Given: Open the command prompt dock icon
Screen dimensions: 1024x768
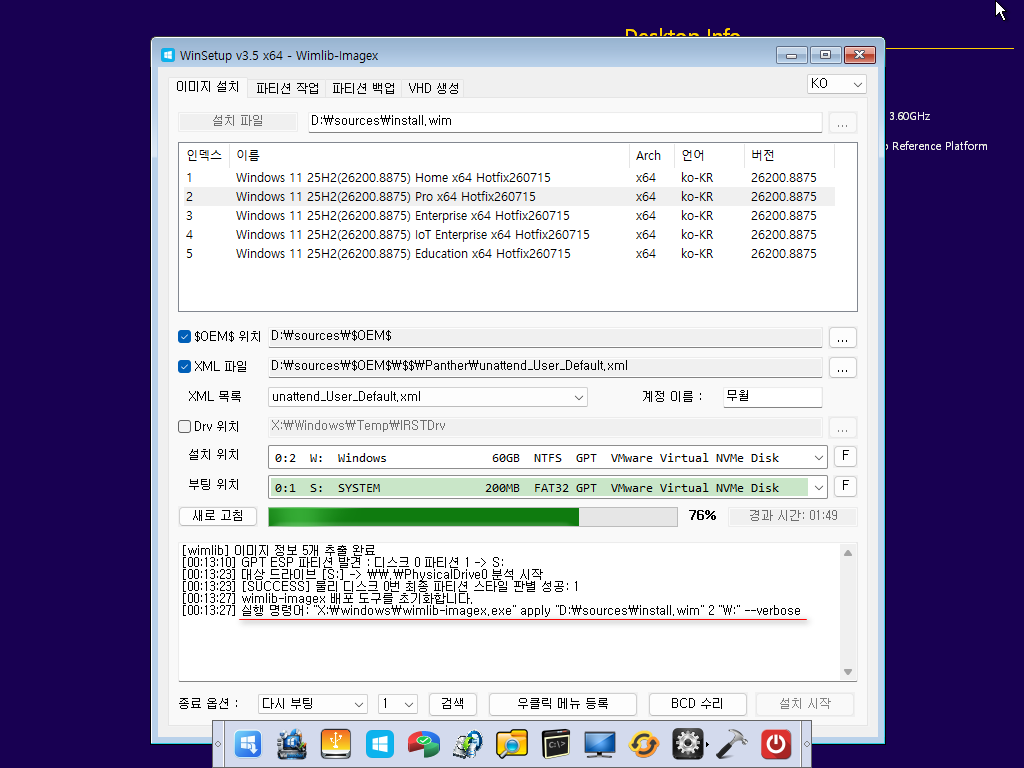Looking at the screenshot, I should coord(556,744).
